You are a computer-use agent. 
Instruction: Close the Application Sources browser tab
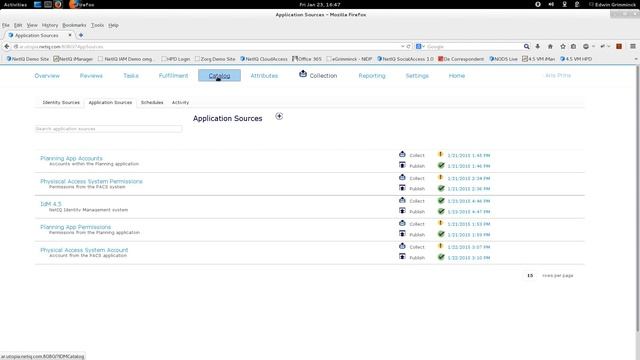70,35
